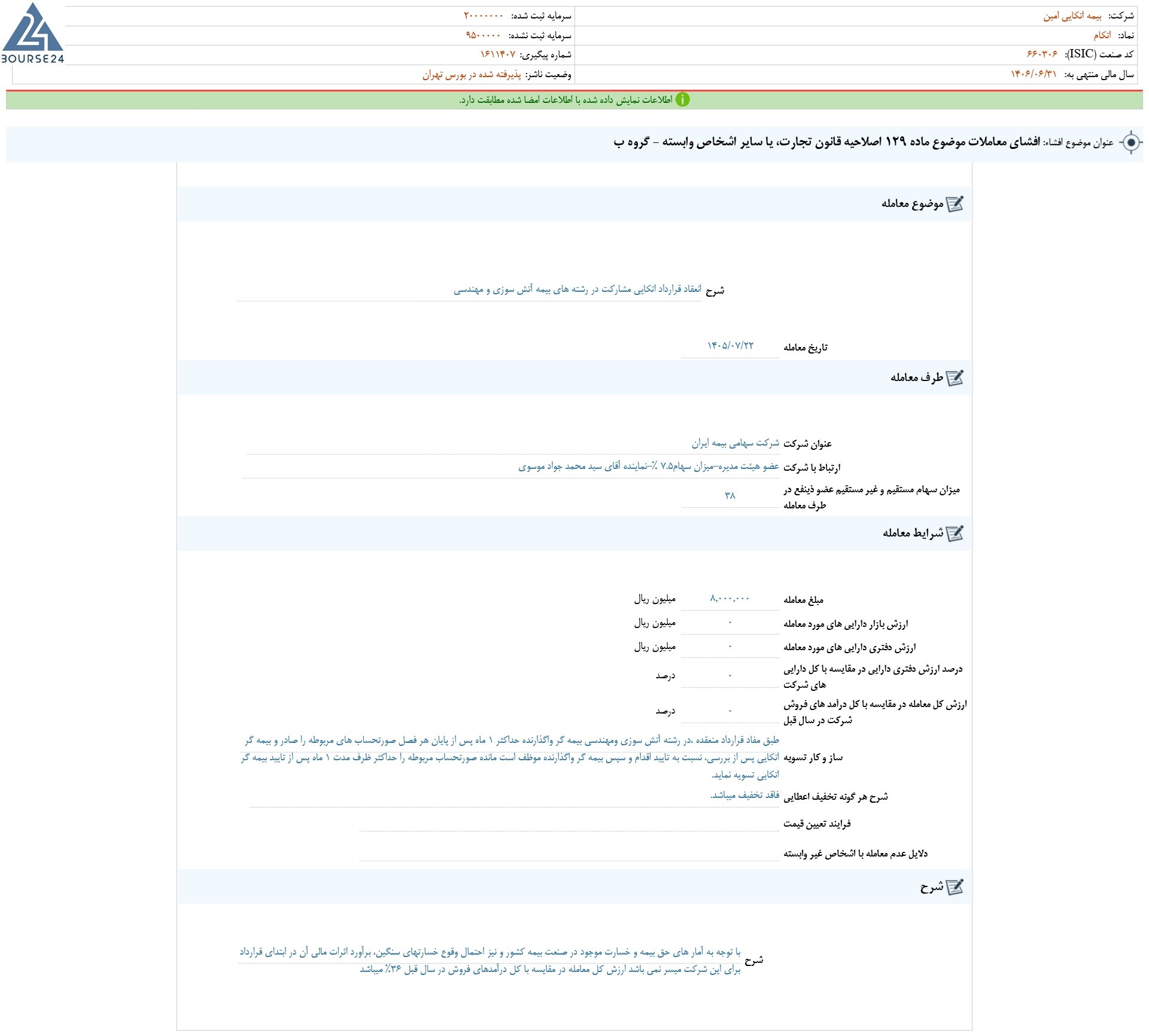Screen dimensions: 1149x1036
Task: Click the green signed-information confirmation message
Action: [566, 100]
